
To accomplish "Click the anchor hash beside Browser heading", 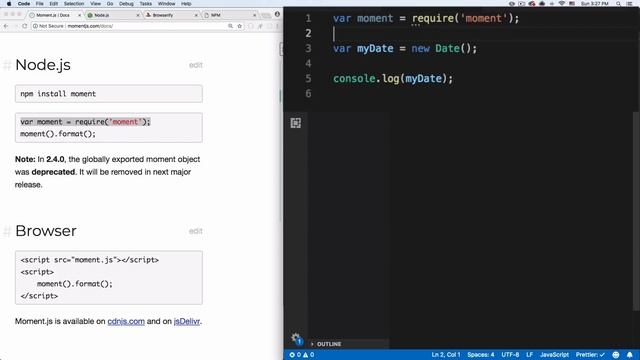I will pyautogui.click(x=7, y=231).
